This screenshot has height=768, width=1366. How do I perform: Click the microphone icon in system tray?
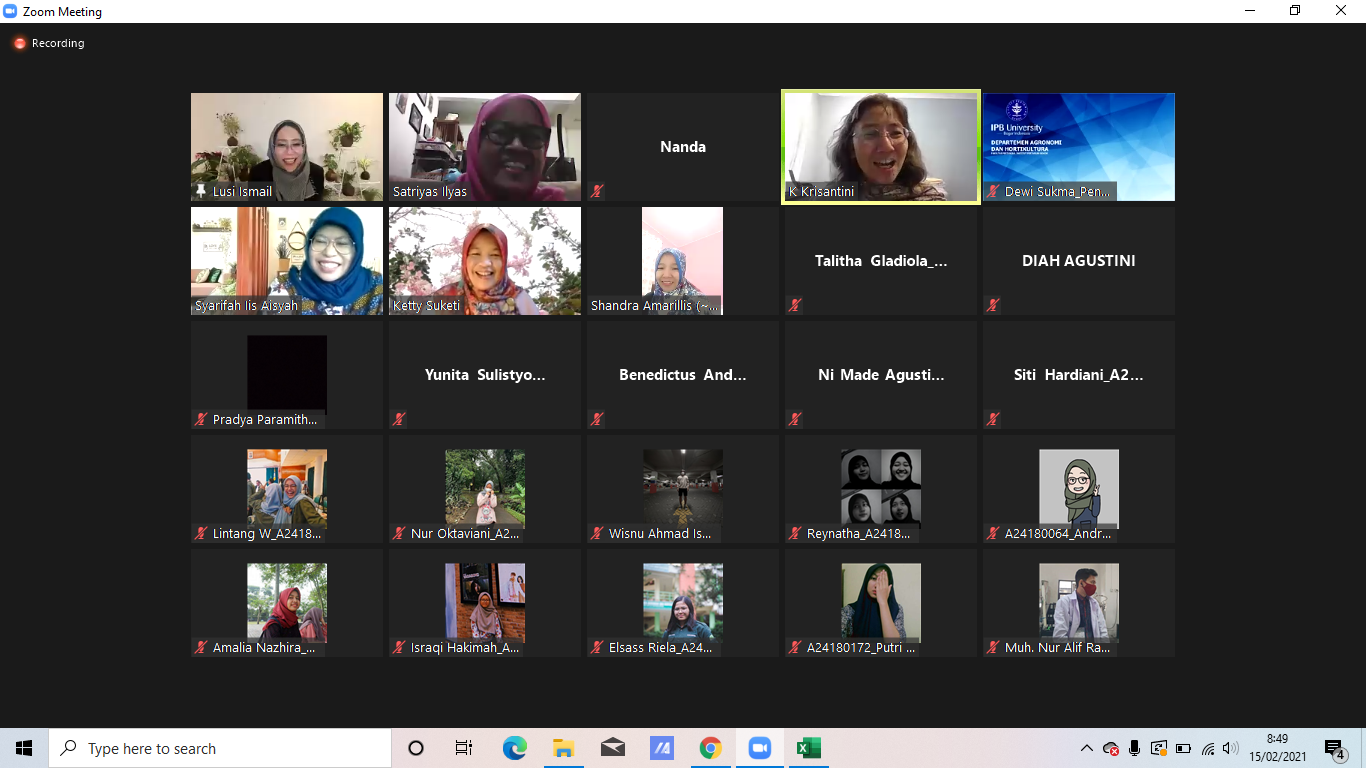[1135, 748]
